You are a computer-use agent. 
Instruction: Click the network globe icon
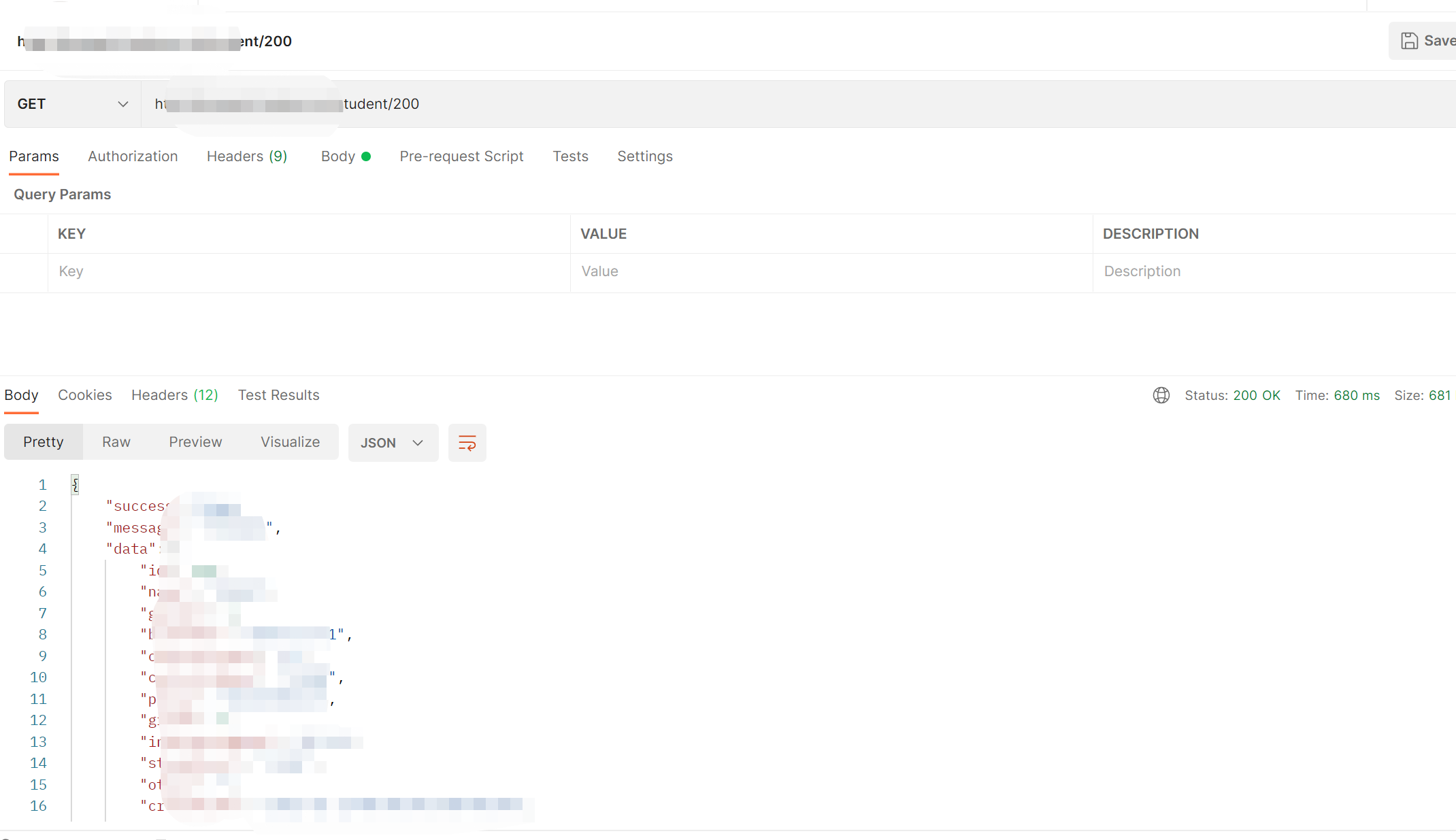click(x=1161, y=395)
